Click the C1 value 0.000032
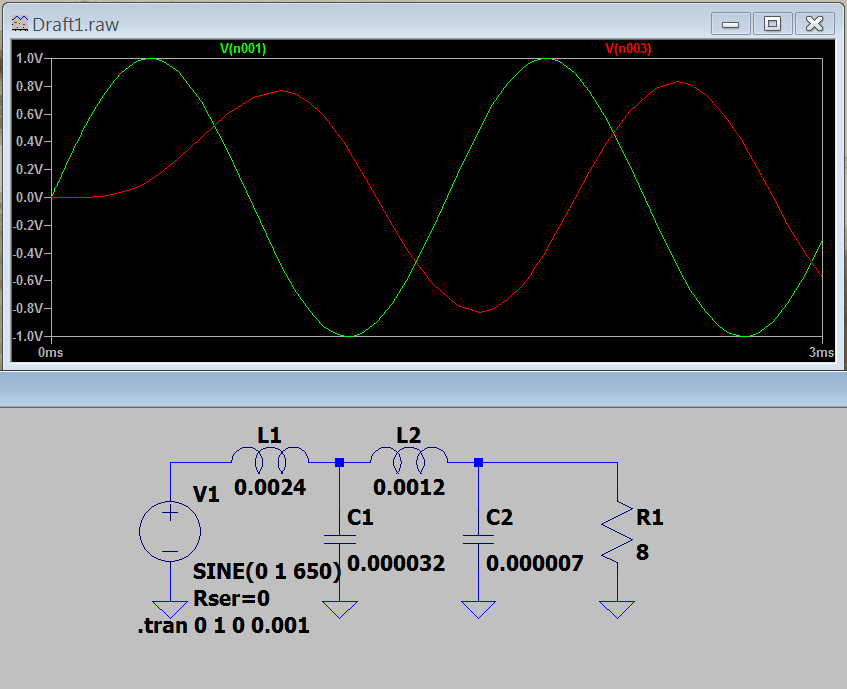Screen dimensions: 847x689 396,564
